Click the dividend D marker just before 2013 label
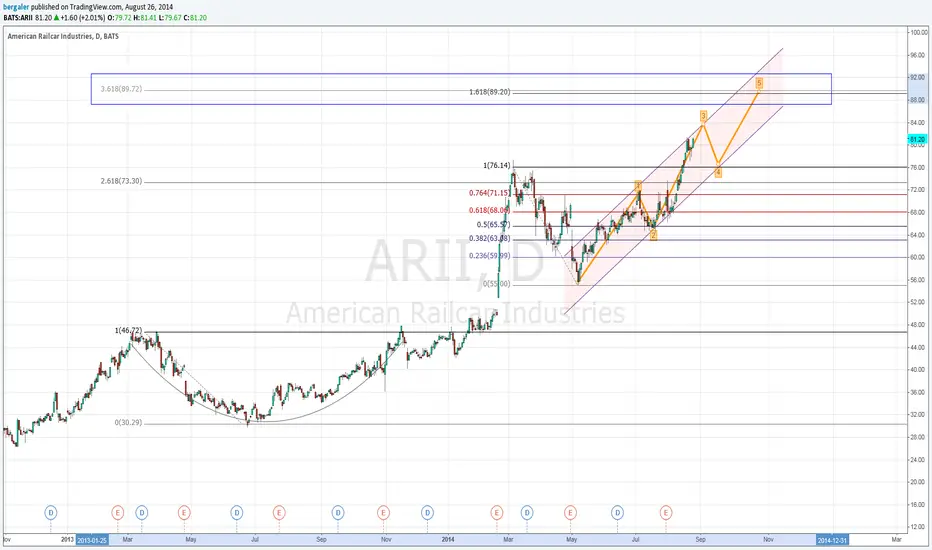 pos(51,512)
